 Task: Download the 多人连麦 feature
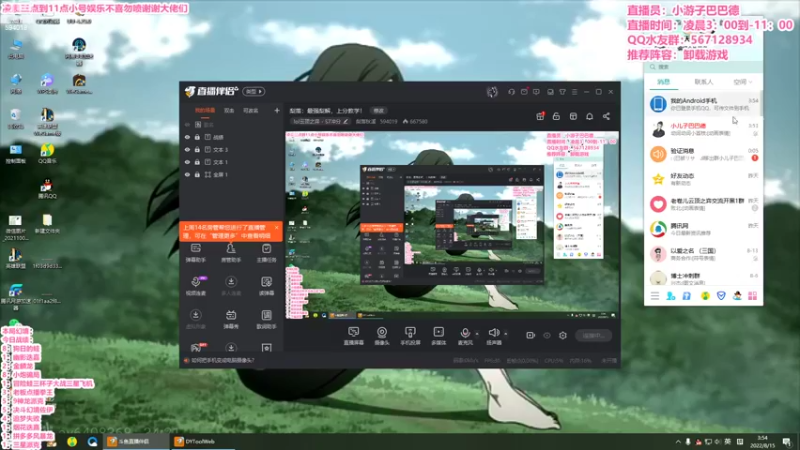[231, 286]
